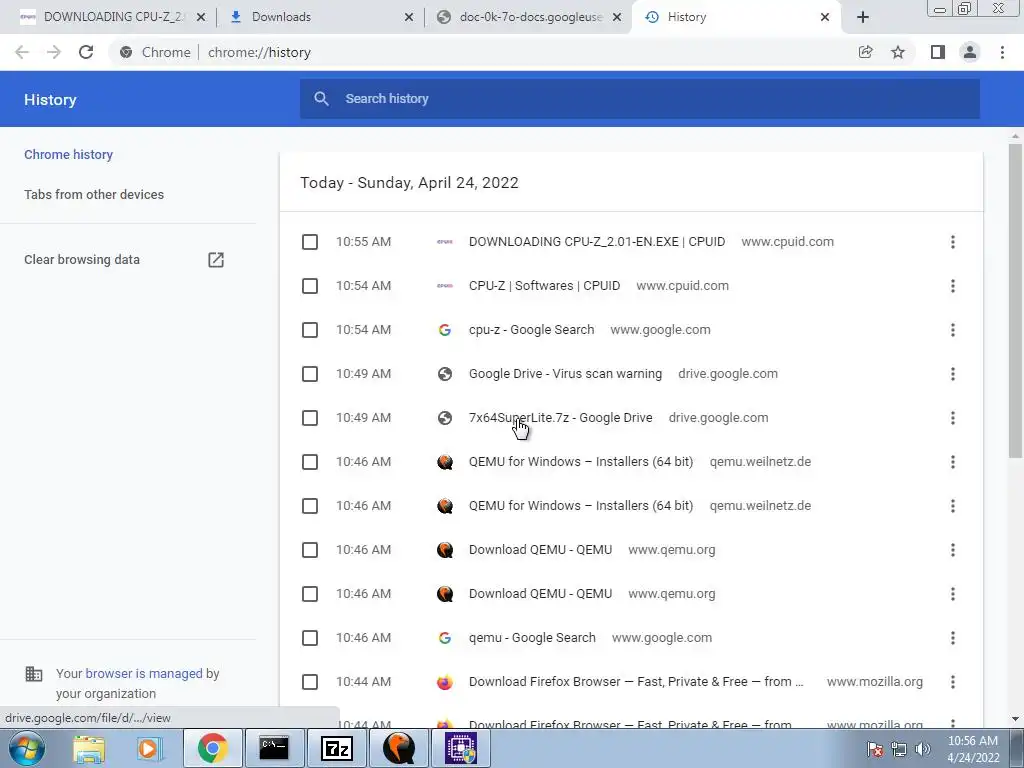Open File Explorer from the taskbar
The height and width of the screenshot is (768, 1024).
(89, 748)
